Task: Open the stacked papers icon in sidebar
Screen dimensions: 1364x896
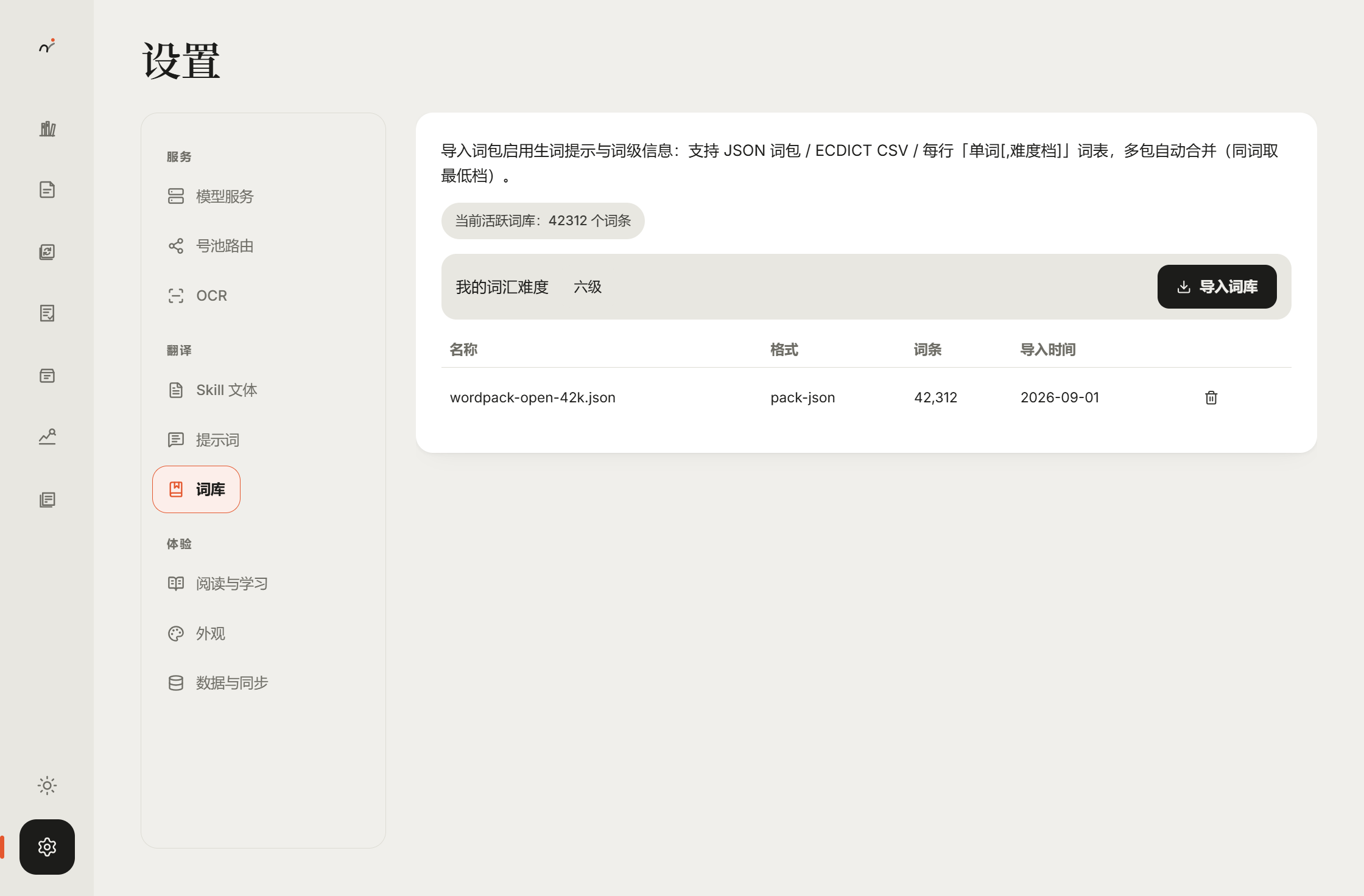Action: (47, 500)
